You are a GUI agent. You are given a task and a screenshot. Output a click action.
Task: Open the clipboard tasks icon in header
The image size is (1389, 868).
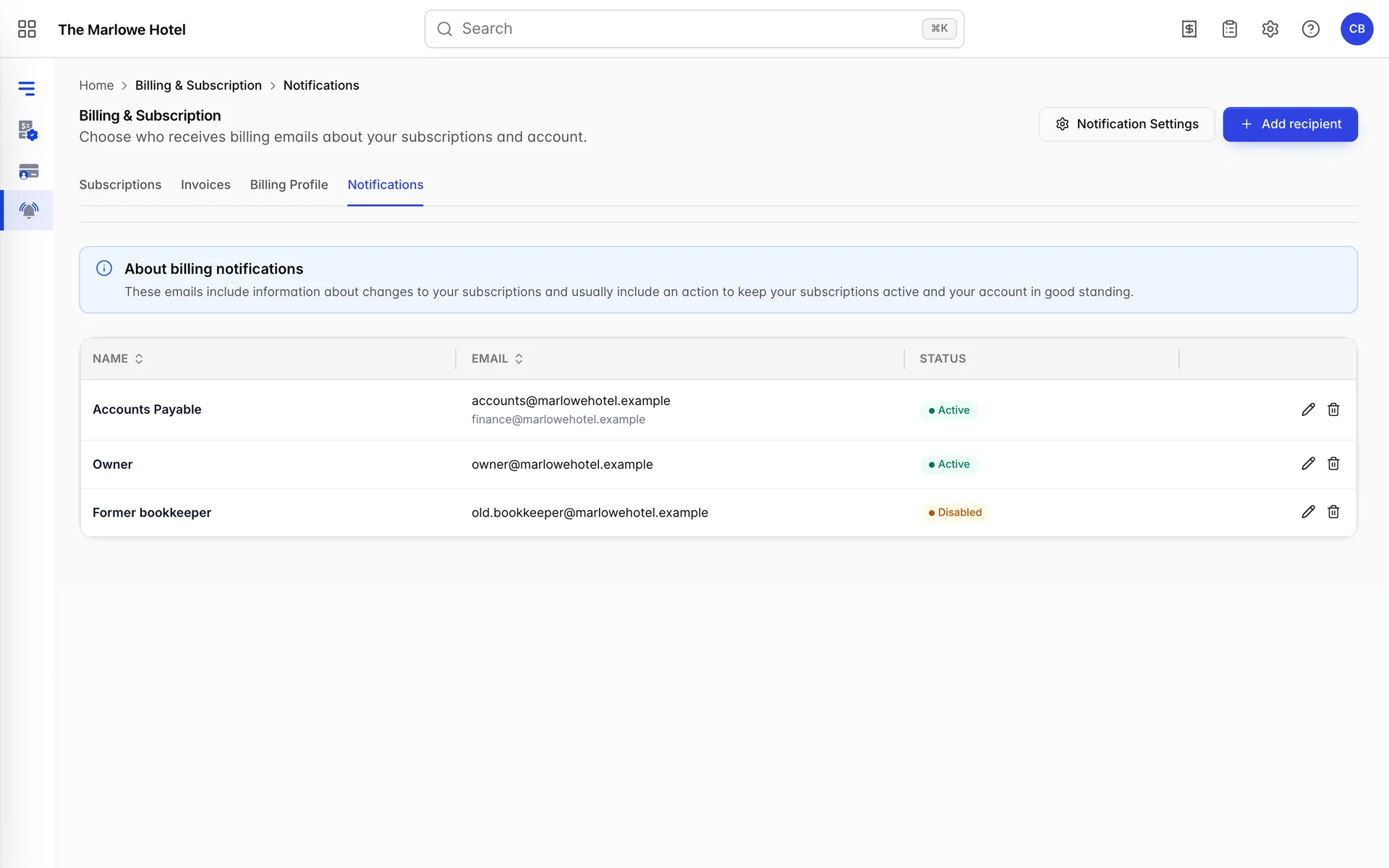(1230, 29)
